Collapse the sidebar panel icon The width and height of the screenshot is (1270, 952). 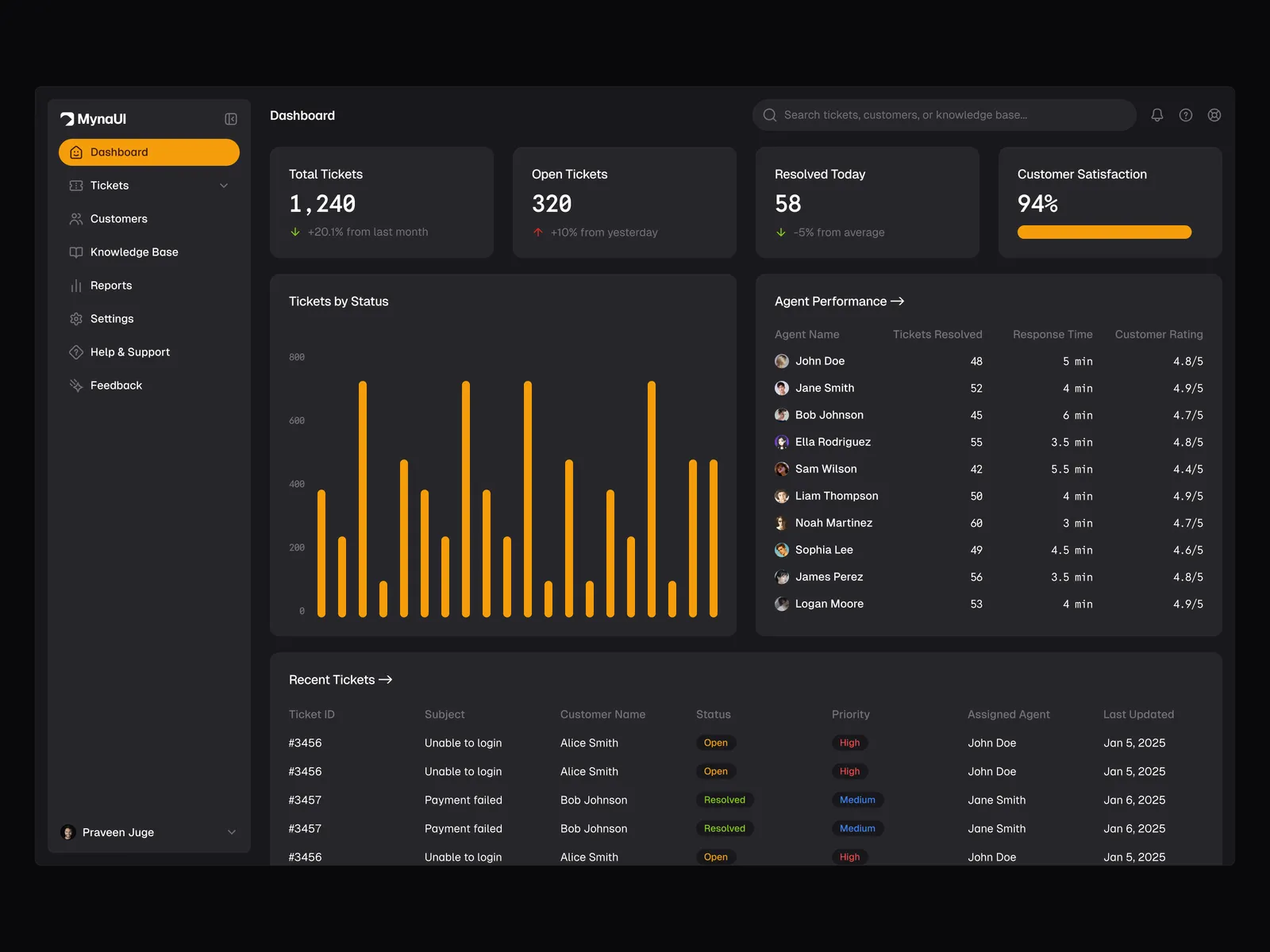[x=231, y=119]
